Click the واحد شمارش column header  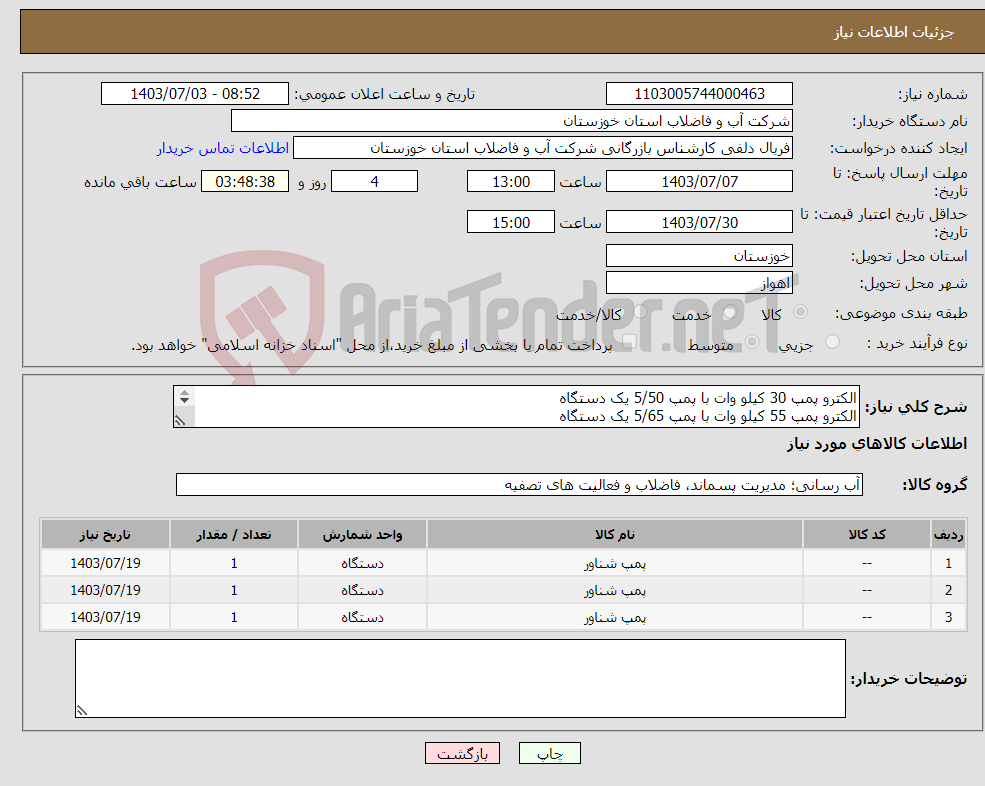[x=362, y=534]
